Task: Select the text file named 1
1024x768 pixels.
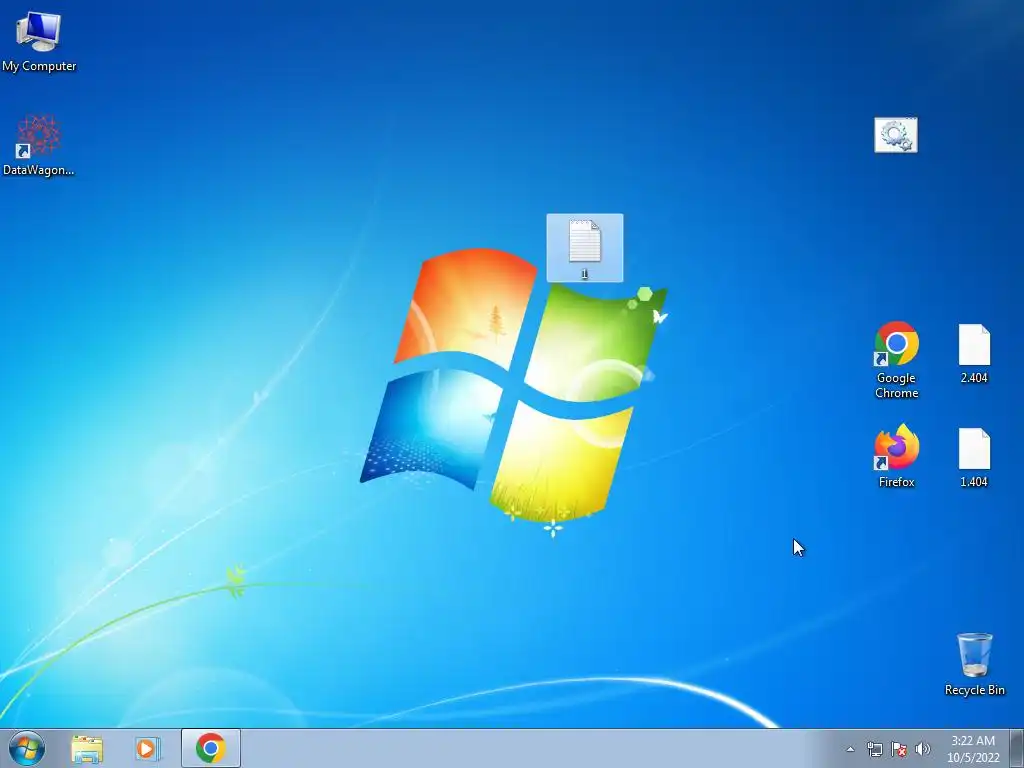Action: (584, 249)
